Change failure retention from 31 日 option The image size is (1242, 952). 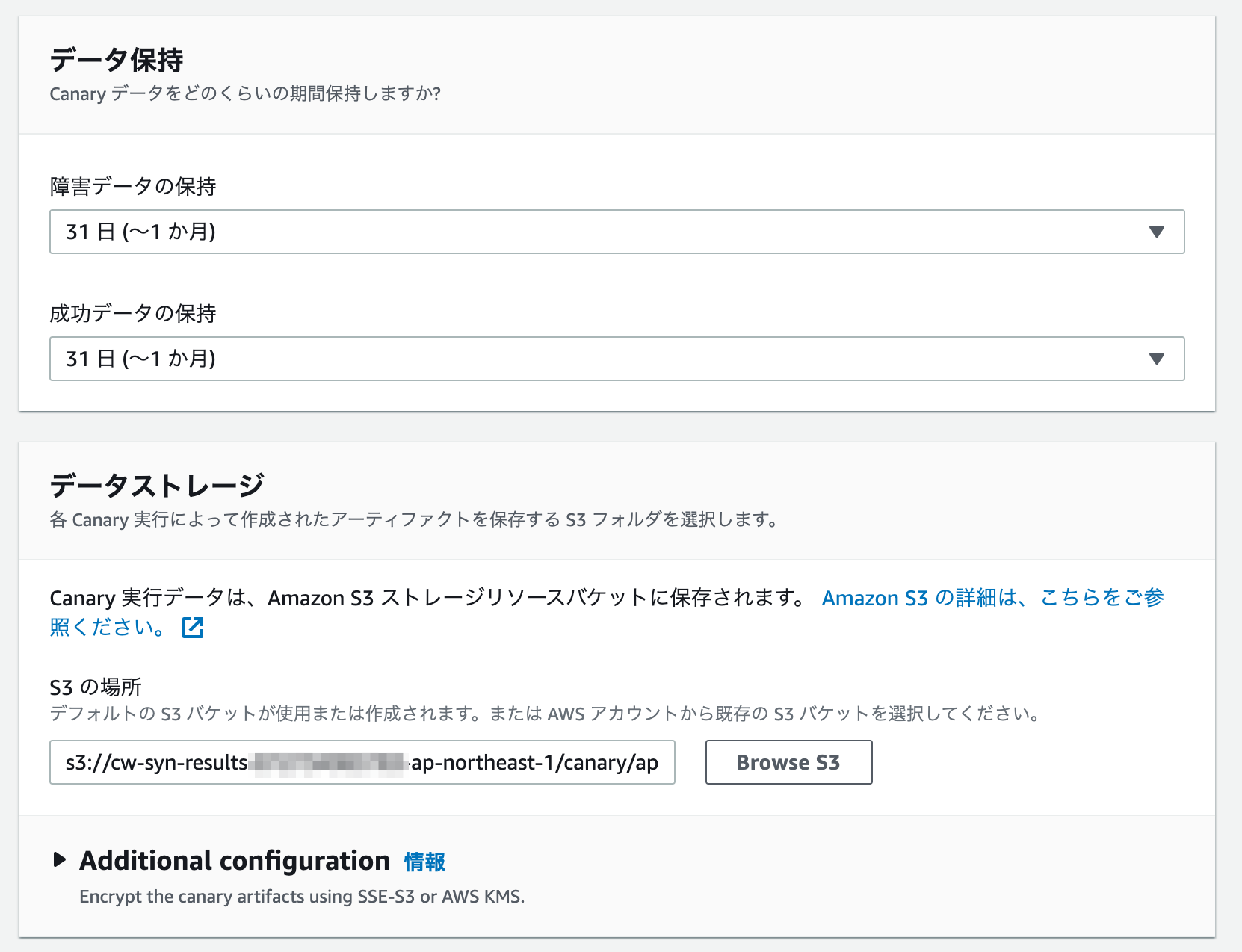click(x=617, y=232)
